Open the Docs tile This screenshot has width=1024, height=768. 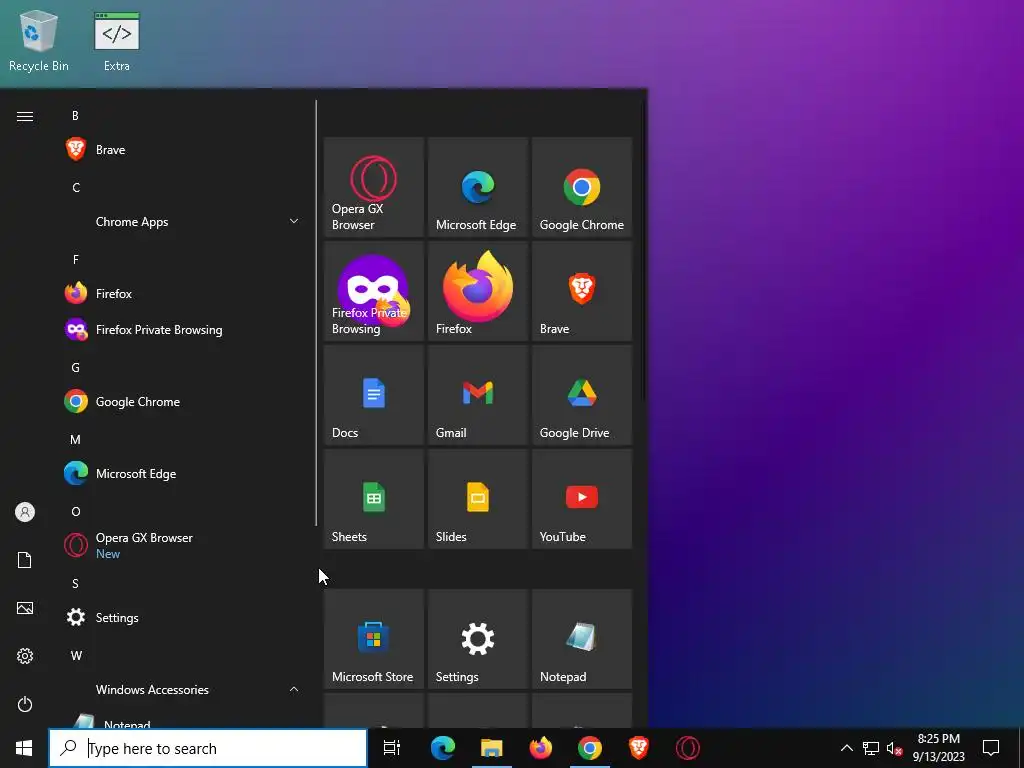pos(374,394)
